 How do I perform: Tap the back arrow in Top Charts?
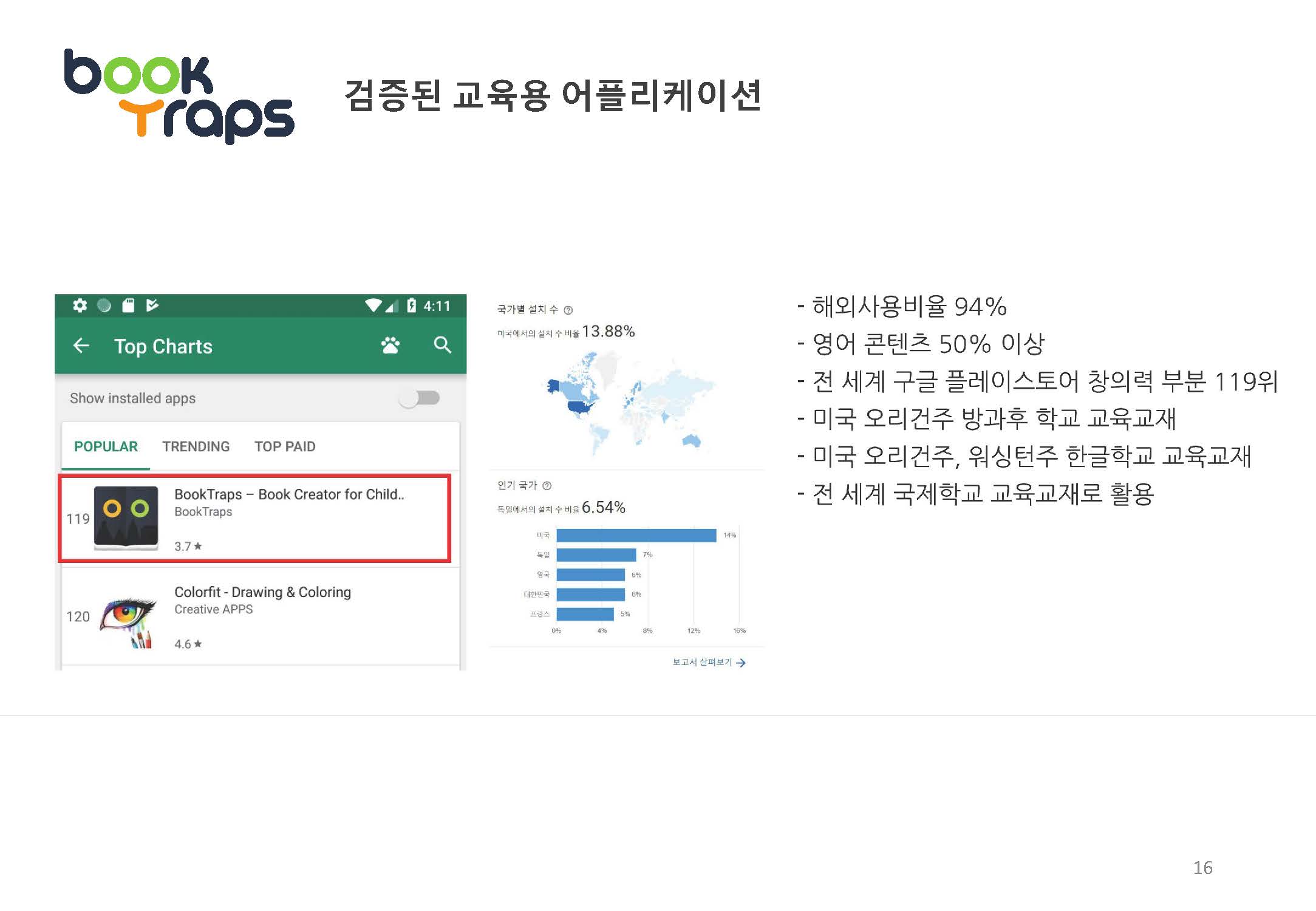click(x=81, y=346)
